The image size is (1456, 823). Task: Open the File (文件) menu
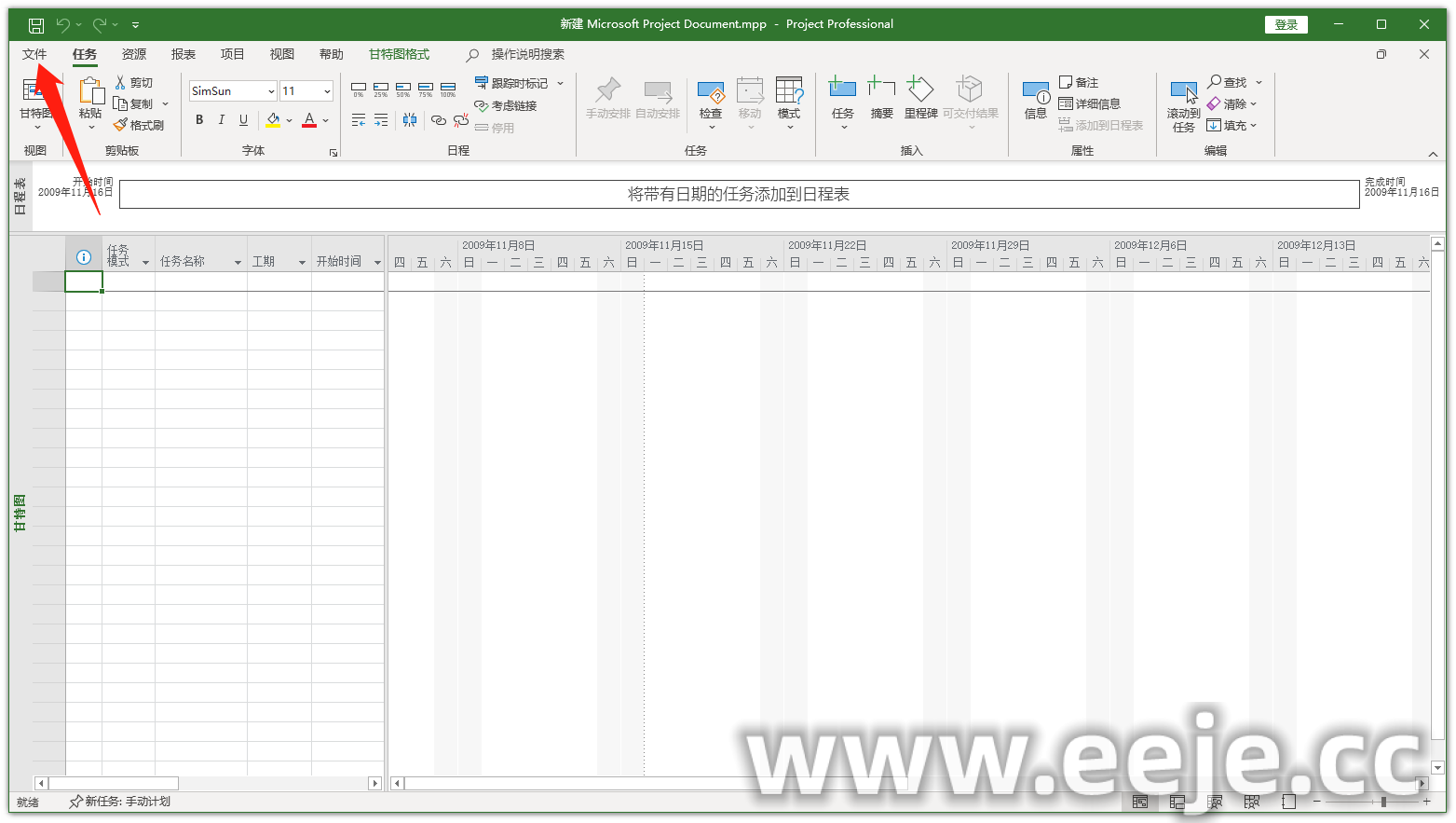pos(34,54)
